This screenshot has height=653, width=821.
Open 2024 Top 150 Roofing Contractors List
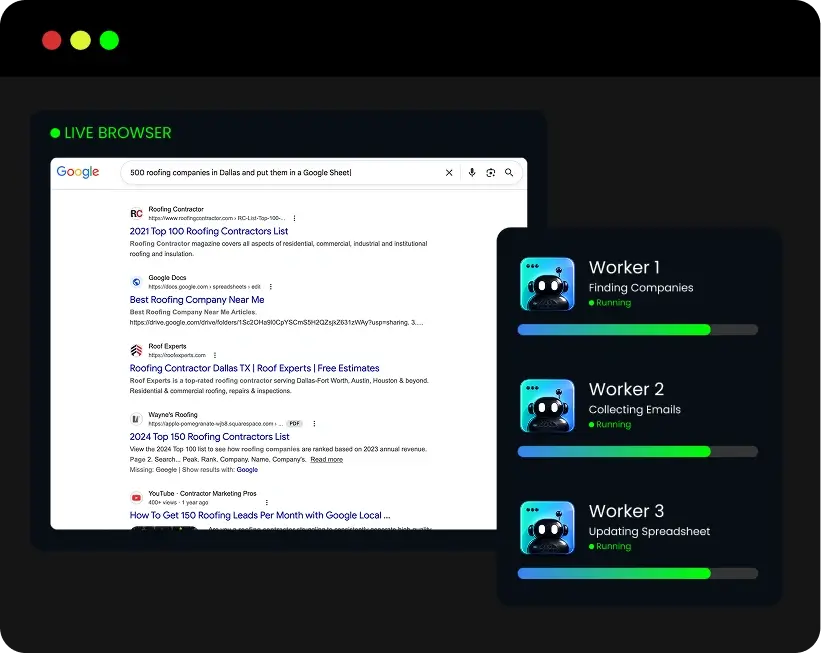point(209,437)
